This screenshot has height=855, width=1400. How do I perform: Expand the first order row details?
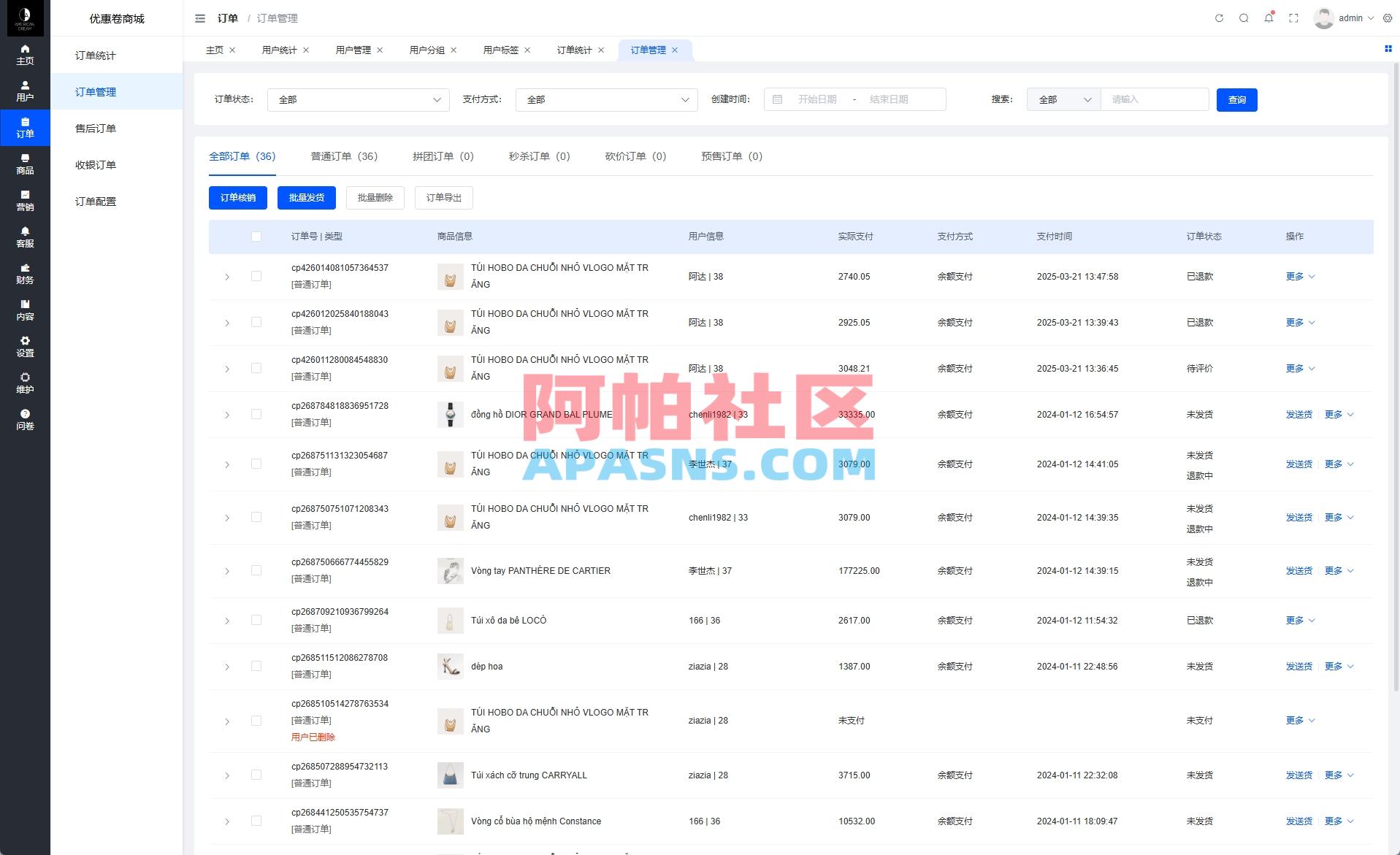coord(226,277)
